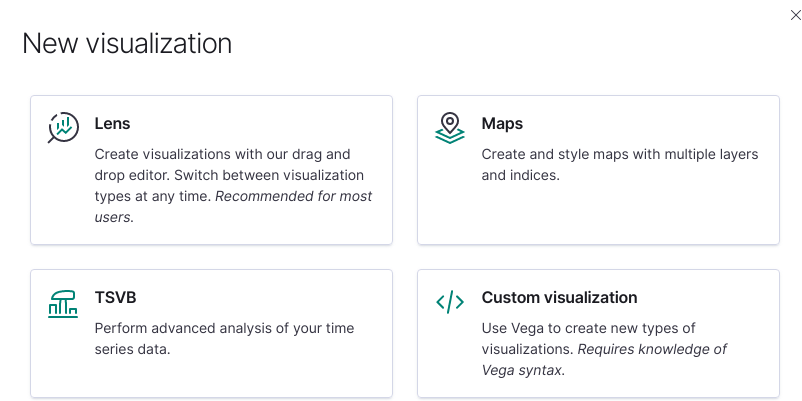Click the Maps pin and layers icon

click(450, 128)
